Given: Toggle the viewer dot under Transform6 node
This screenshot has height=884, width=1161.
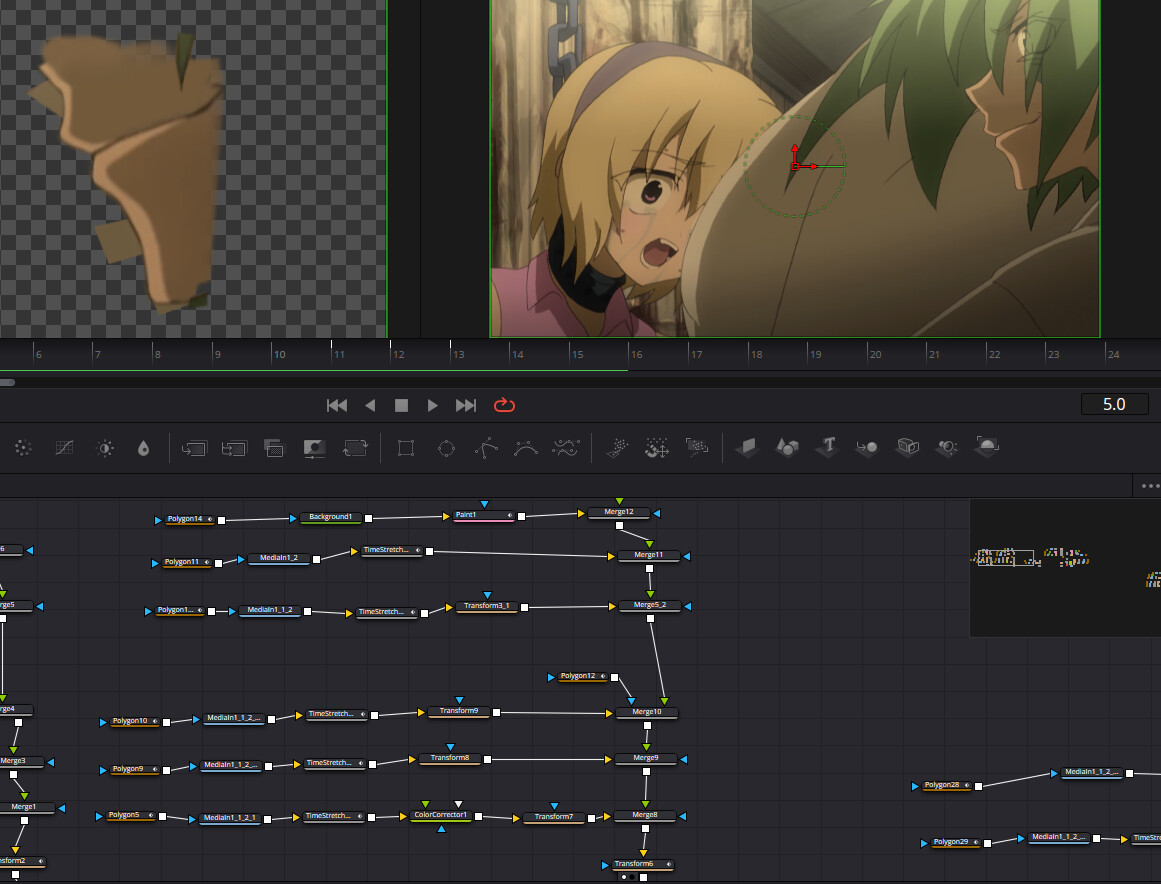Looking at the screenshot, I should point(624,877).
